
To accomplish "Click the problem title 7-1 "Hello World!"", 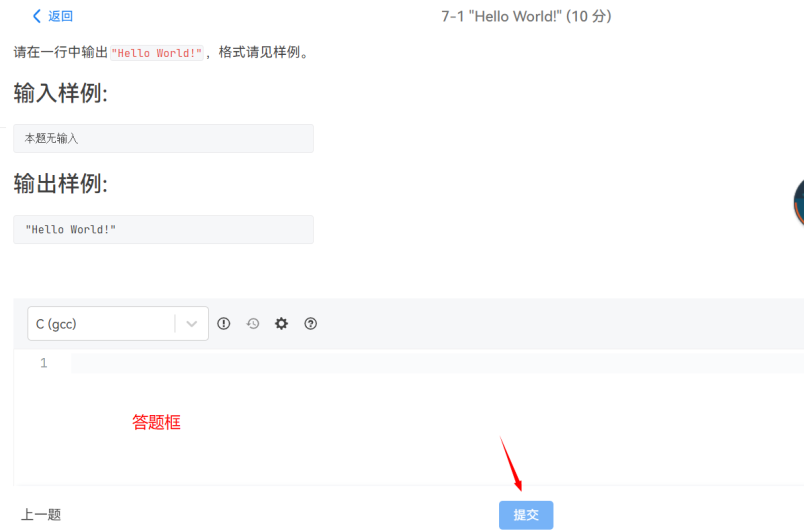I will pyautogui.click(x=526, y=16).
